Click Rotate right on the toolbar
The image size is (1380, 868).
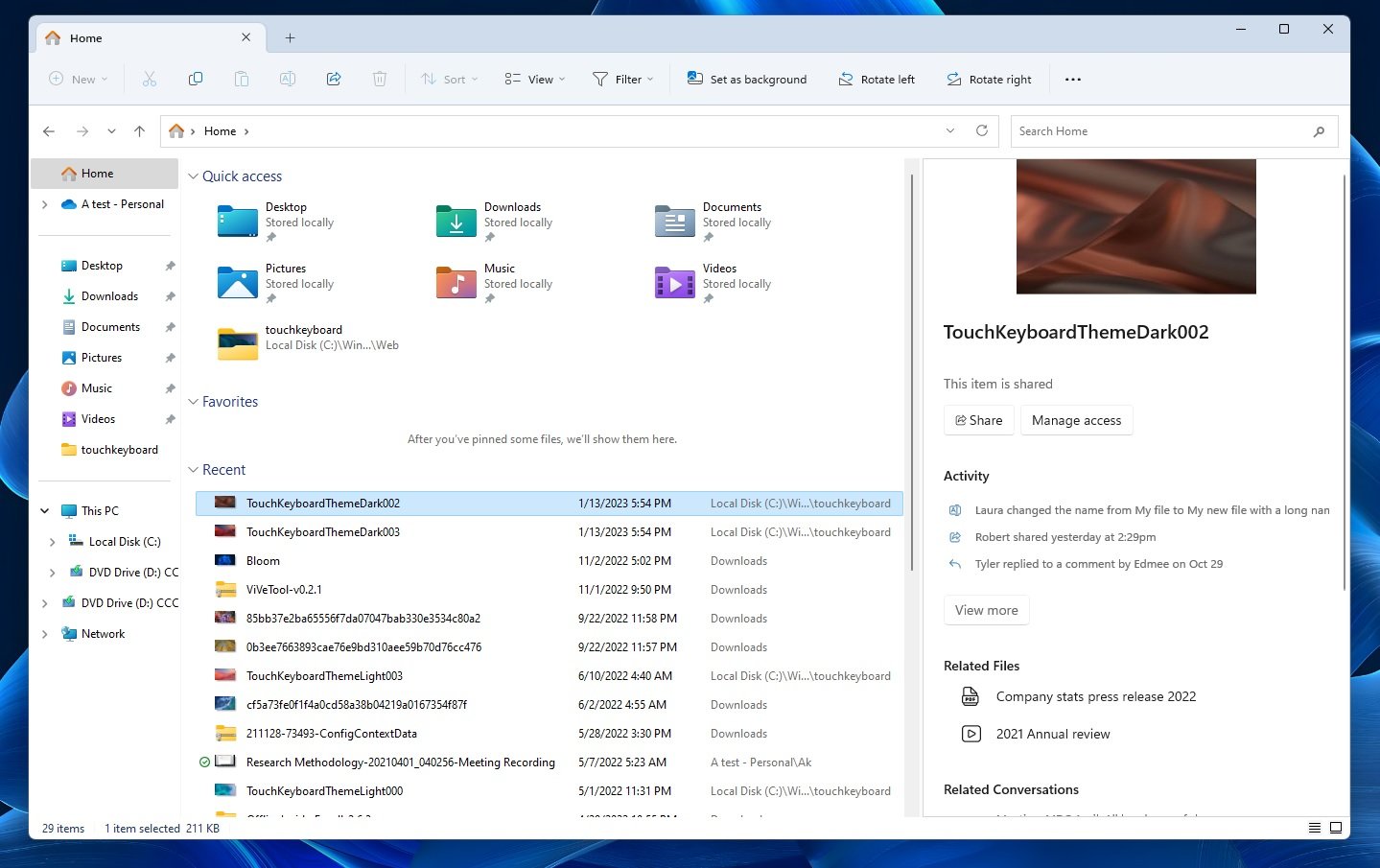click(989, 79)
